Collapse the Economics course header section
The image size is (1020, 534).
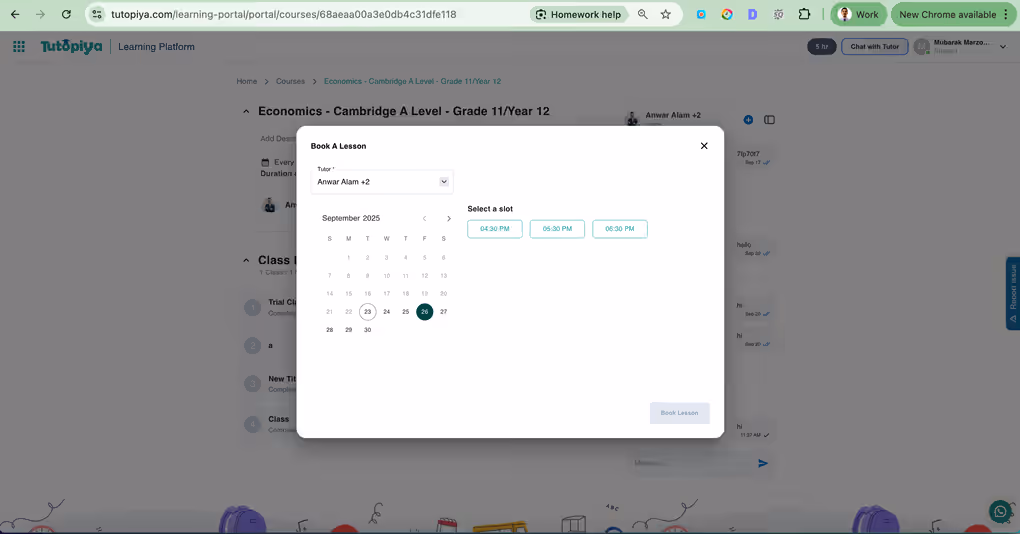(246, 112)
